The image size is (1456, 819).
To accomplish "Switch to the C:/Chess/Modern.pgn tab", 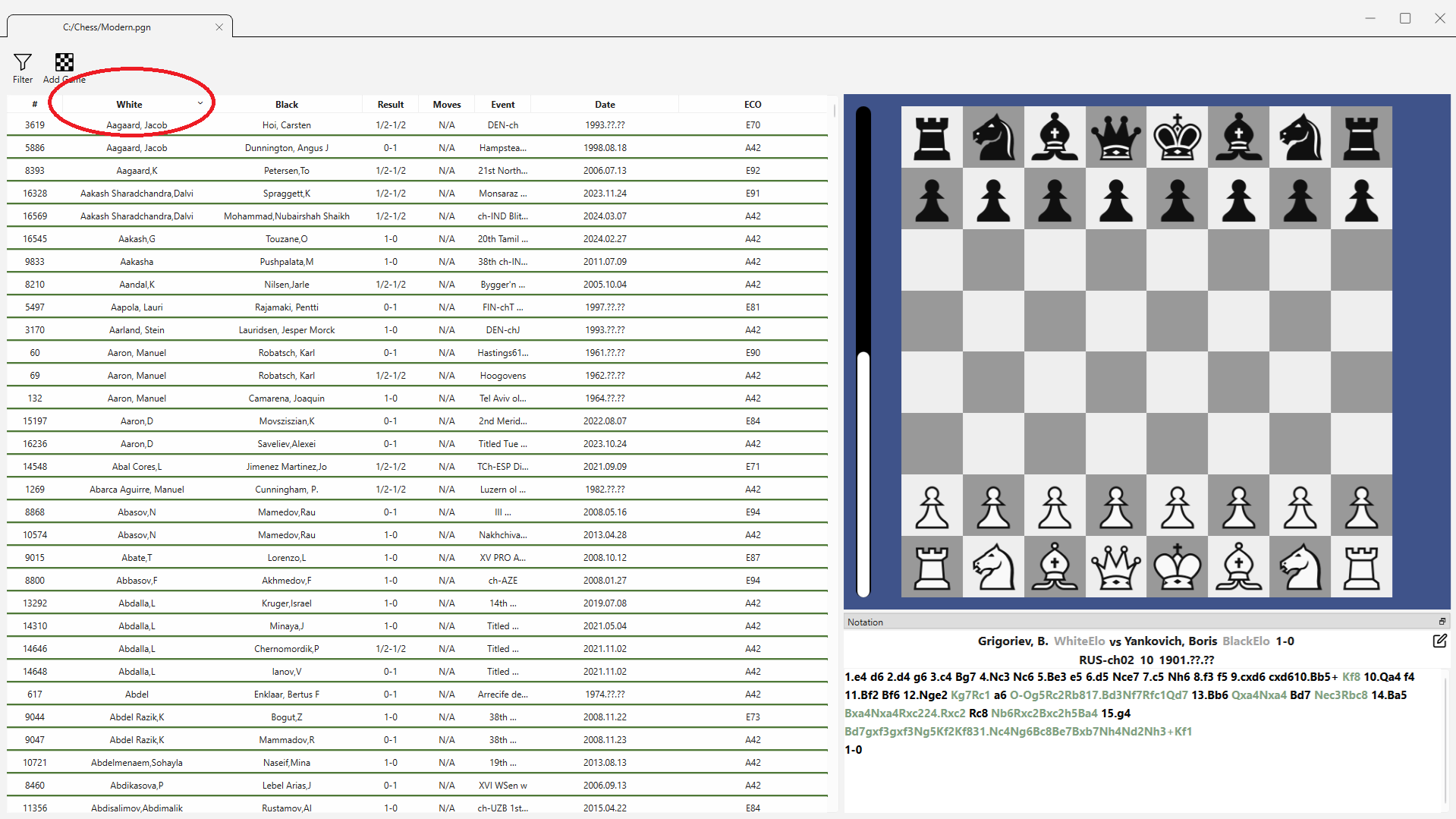I will (107, 27).
